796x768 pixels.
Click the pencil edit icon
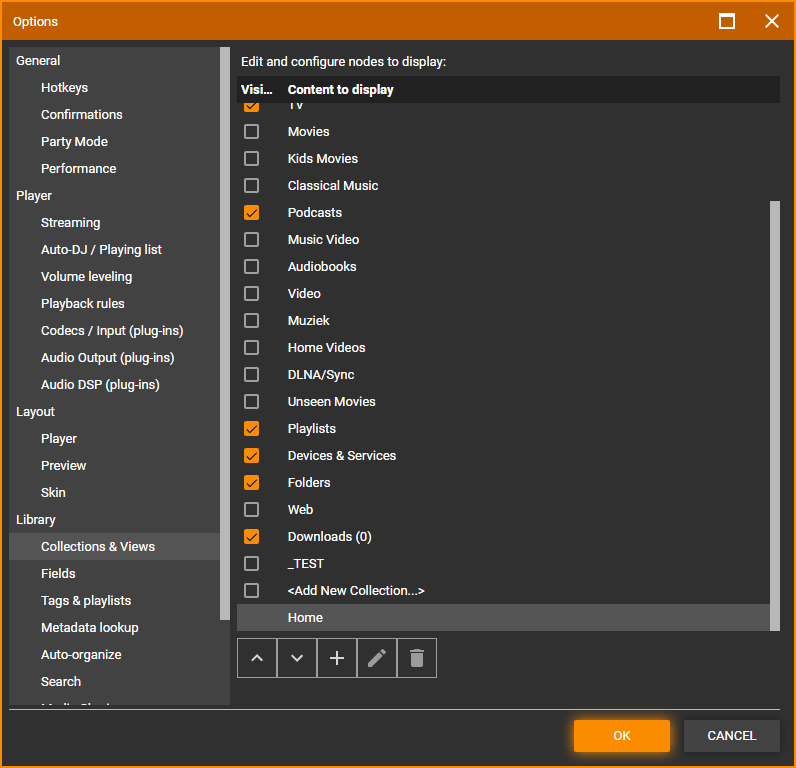tap(377, 658)
